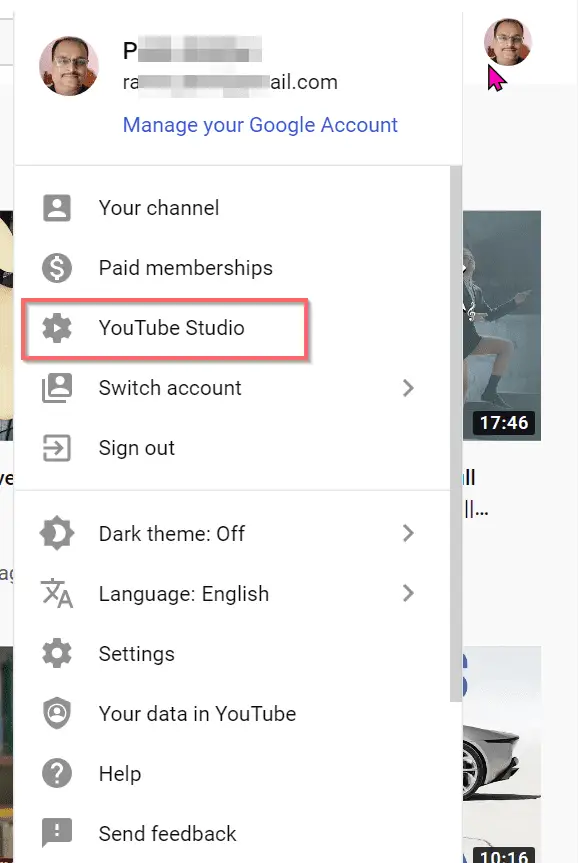Image resolution: width=578 pixels, height=863 pixels.
Task: Click the YouTube Studio gear icon
Action: pyautogui.click(x=57, y=328)
